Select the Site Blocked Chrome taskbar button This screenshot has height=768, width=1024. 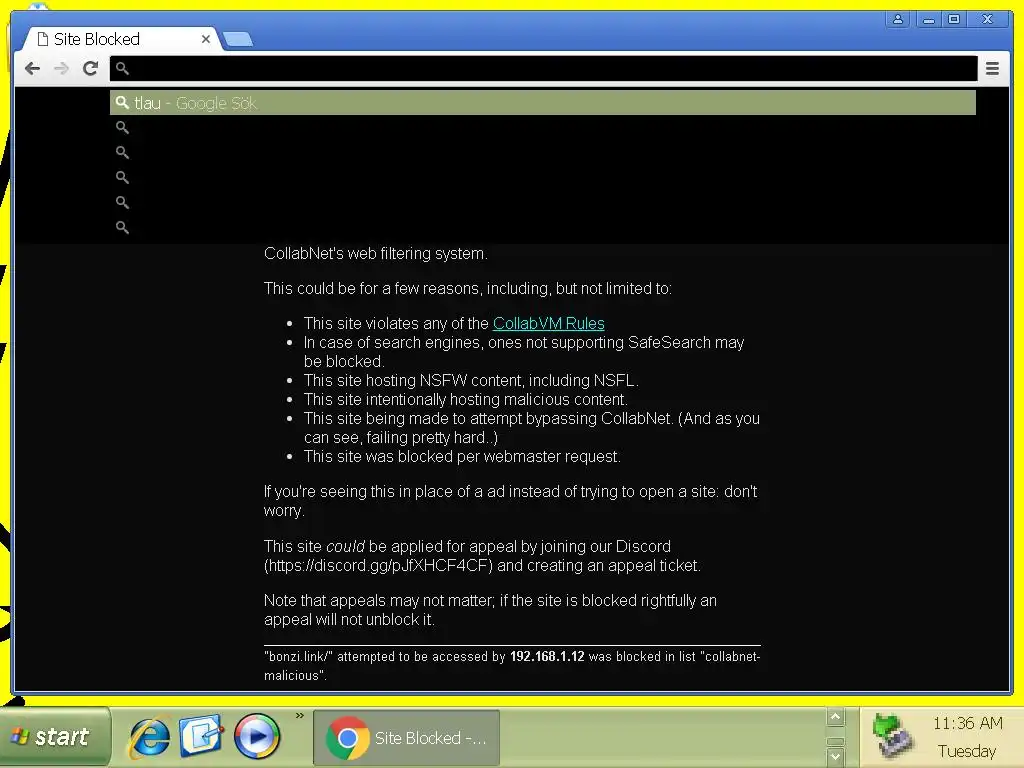tap(406, 738)
